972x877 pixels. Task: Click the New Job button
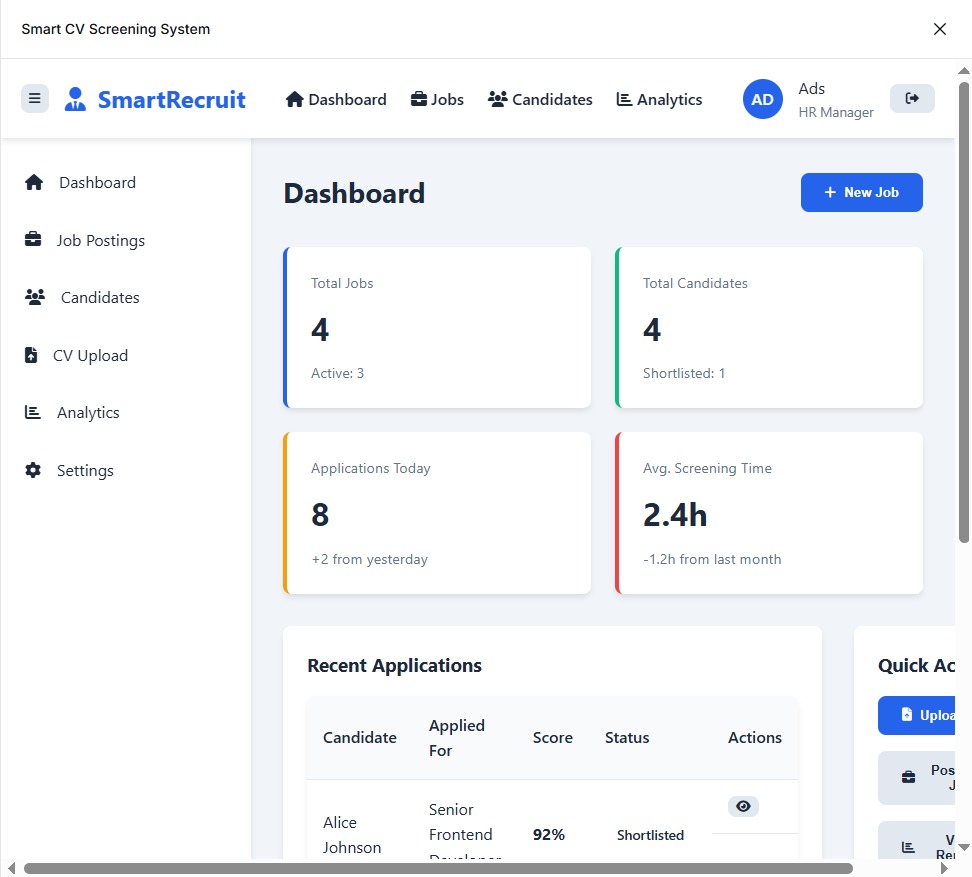[861, 192]
